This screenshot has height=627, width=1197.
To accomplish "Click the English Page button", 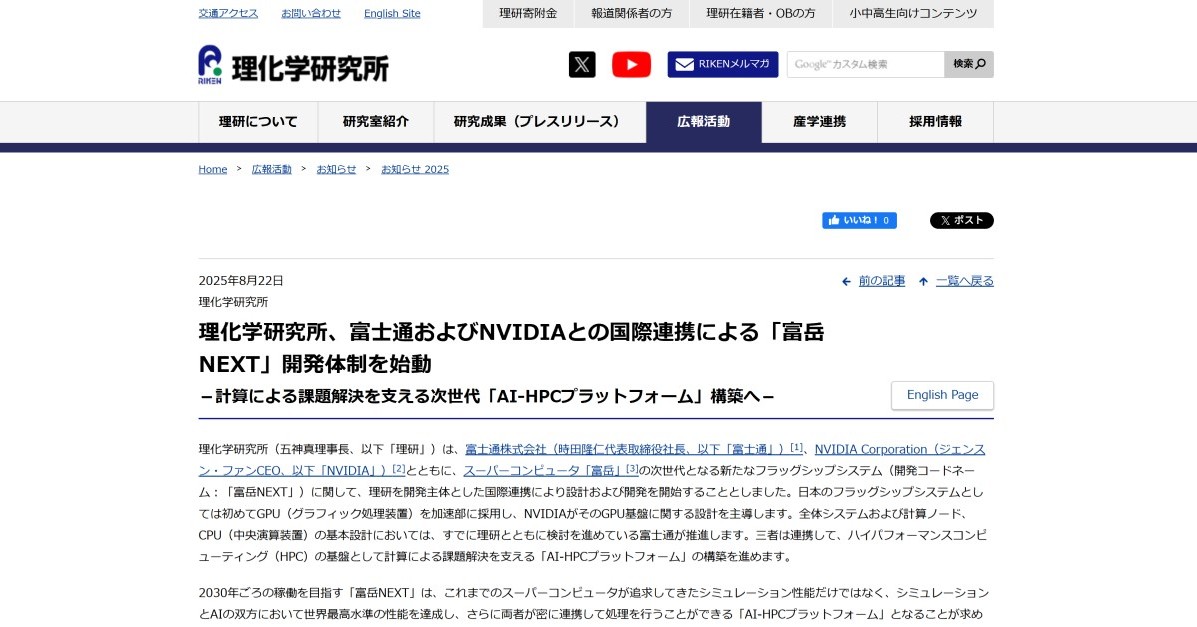I will point(941,395).
